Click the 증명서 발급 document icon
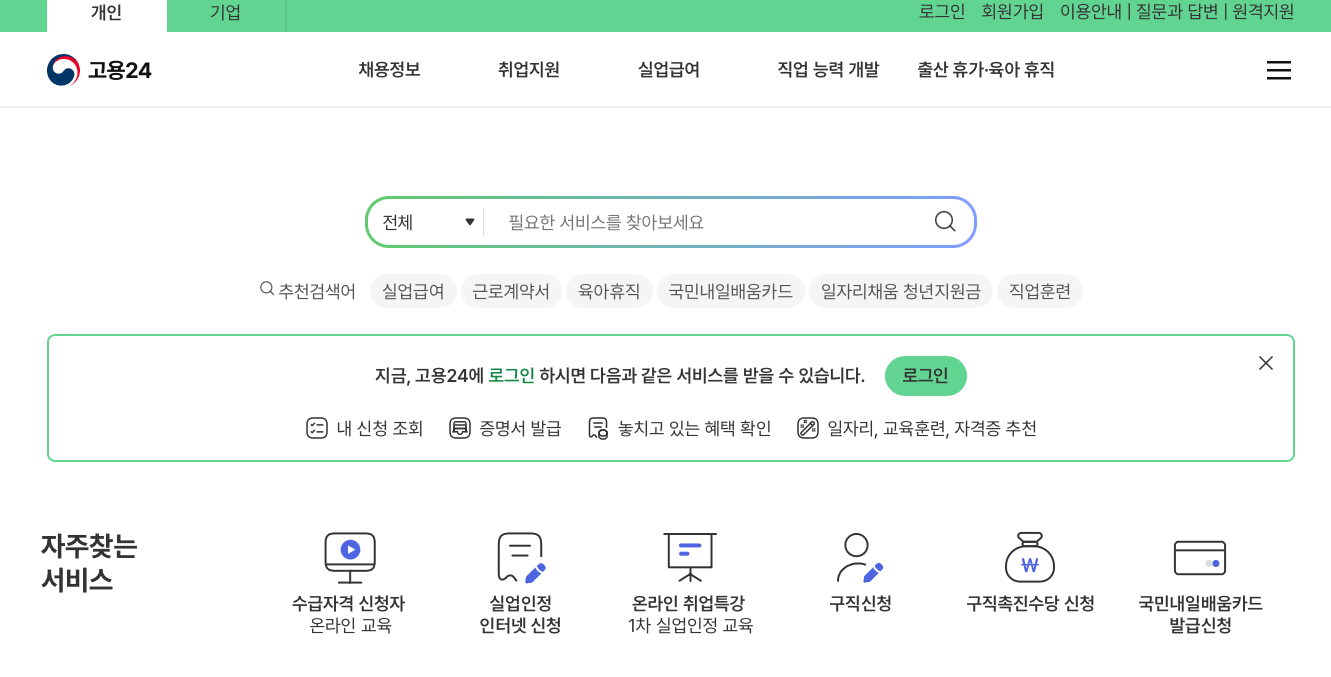1331x677 pixels. [459, 427]
